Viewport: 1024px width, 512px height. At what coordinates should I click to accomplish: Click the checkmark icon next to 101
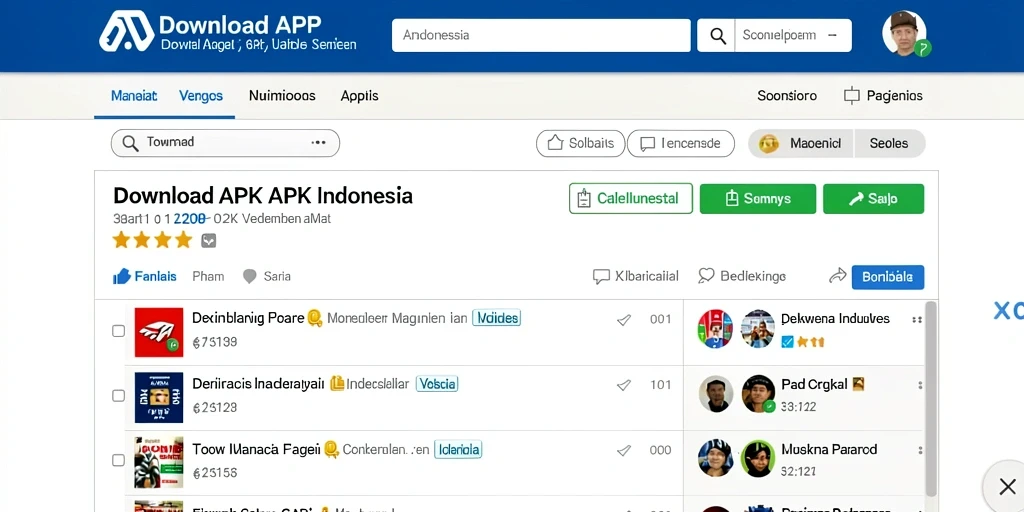pyautogui.click(x=624, y=385)
